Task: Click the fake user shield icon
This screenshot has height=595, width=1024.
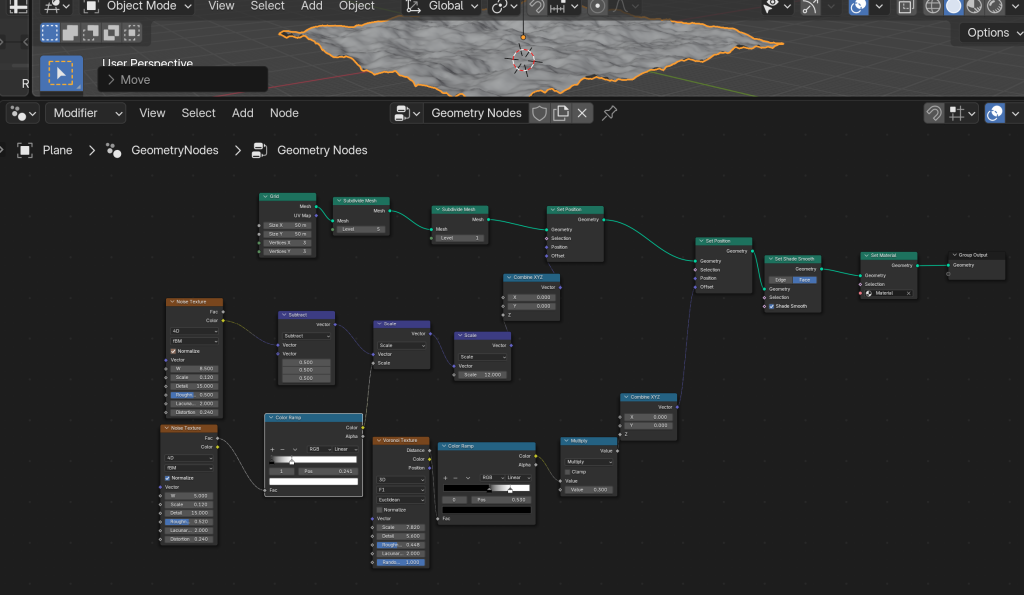Action: click(x=539, y=113)
